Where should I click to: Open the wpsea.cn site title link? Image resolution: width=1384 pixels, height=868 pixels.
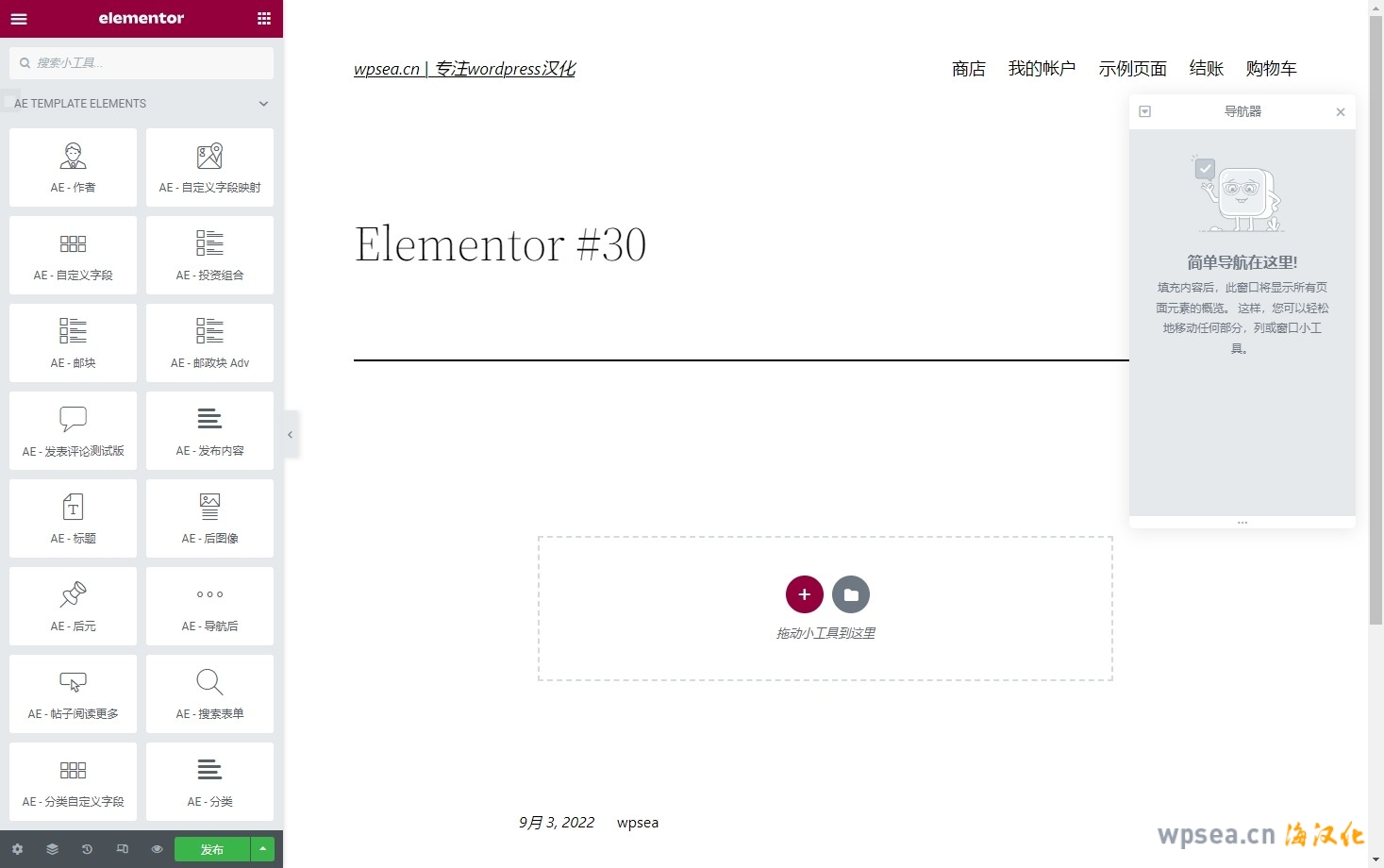coord(464,69)
